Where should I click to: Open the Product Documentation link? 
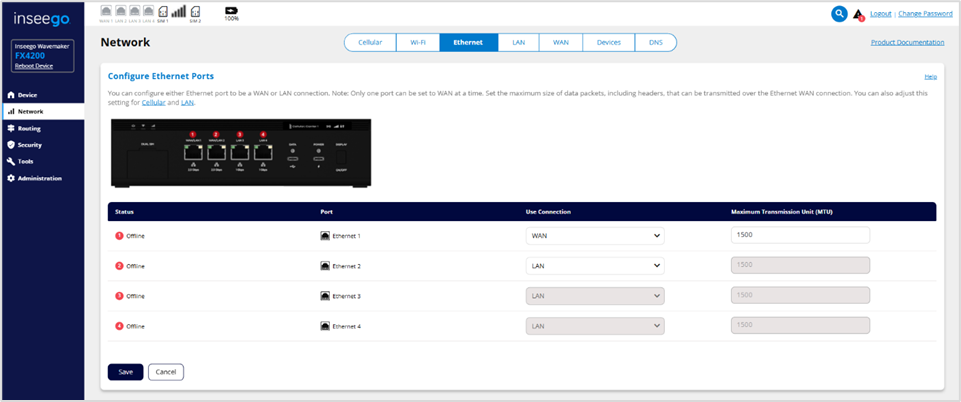(907, 43)
